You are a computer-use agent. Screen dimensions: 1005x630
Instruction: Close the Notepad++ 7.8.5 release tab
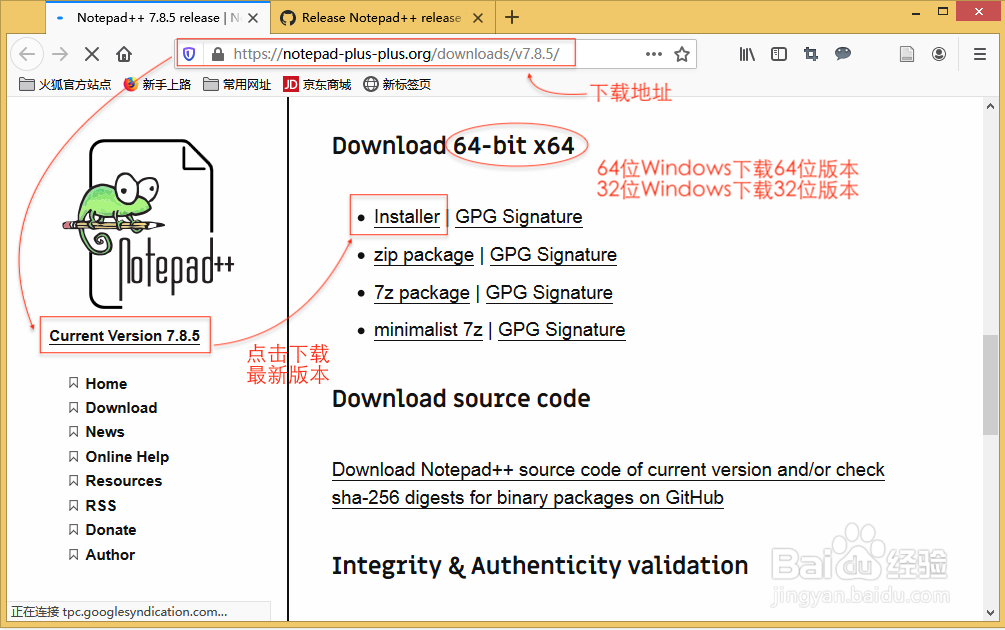(253, 18)
